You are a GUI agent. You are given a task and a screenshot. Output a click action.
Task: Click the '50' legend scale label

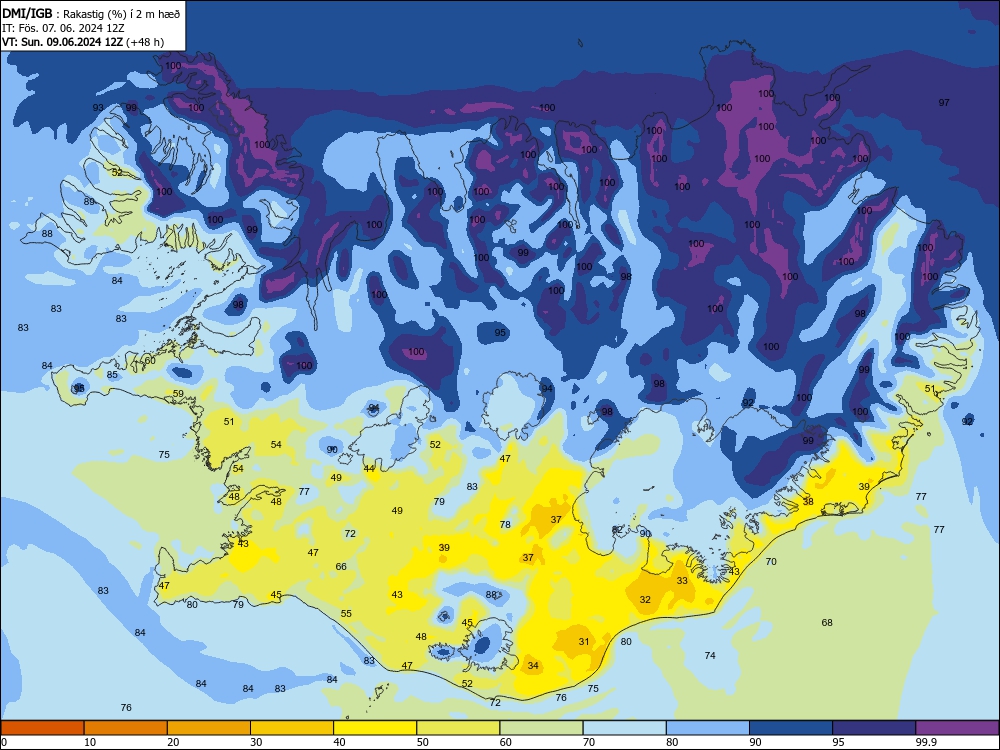click(x=423, y=742)
